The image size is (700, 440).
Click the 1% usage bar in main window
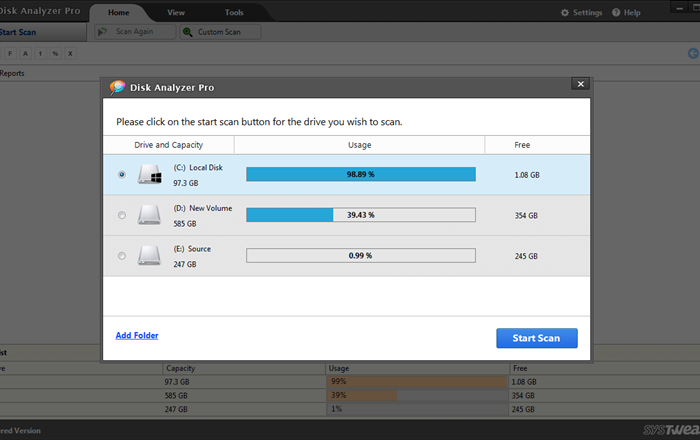pos(417,409)
